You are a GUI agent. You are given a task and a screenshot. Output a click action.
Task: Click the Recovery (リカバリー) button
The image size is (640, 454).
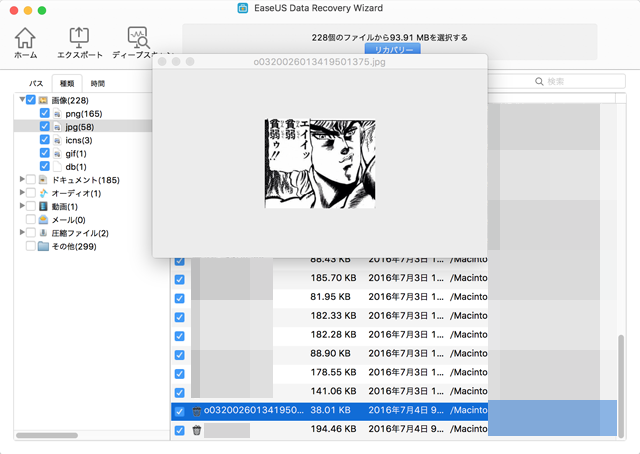(392, 49)
